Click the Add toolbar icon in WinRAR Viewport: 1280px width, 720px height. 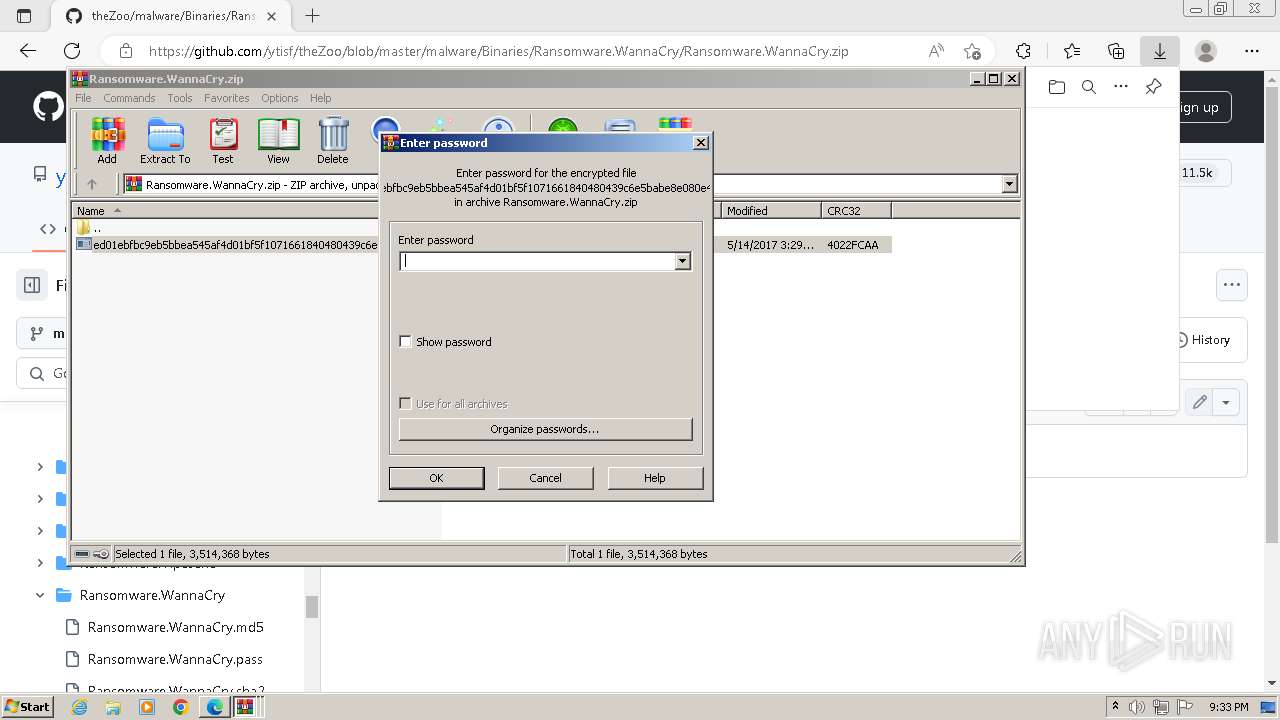click(x=108, y=140)
